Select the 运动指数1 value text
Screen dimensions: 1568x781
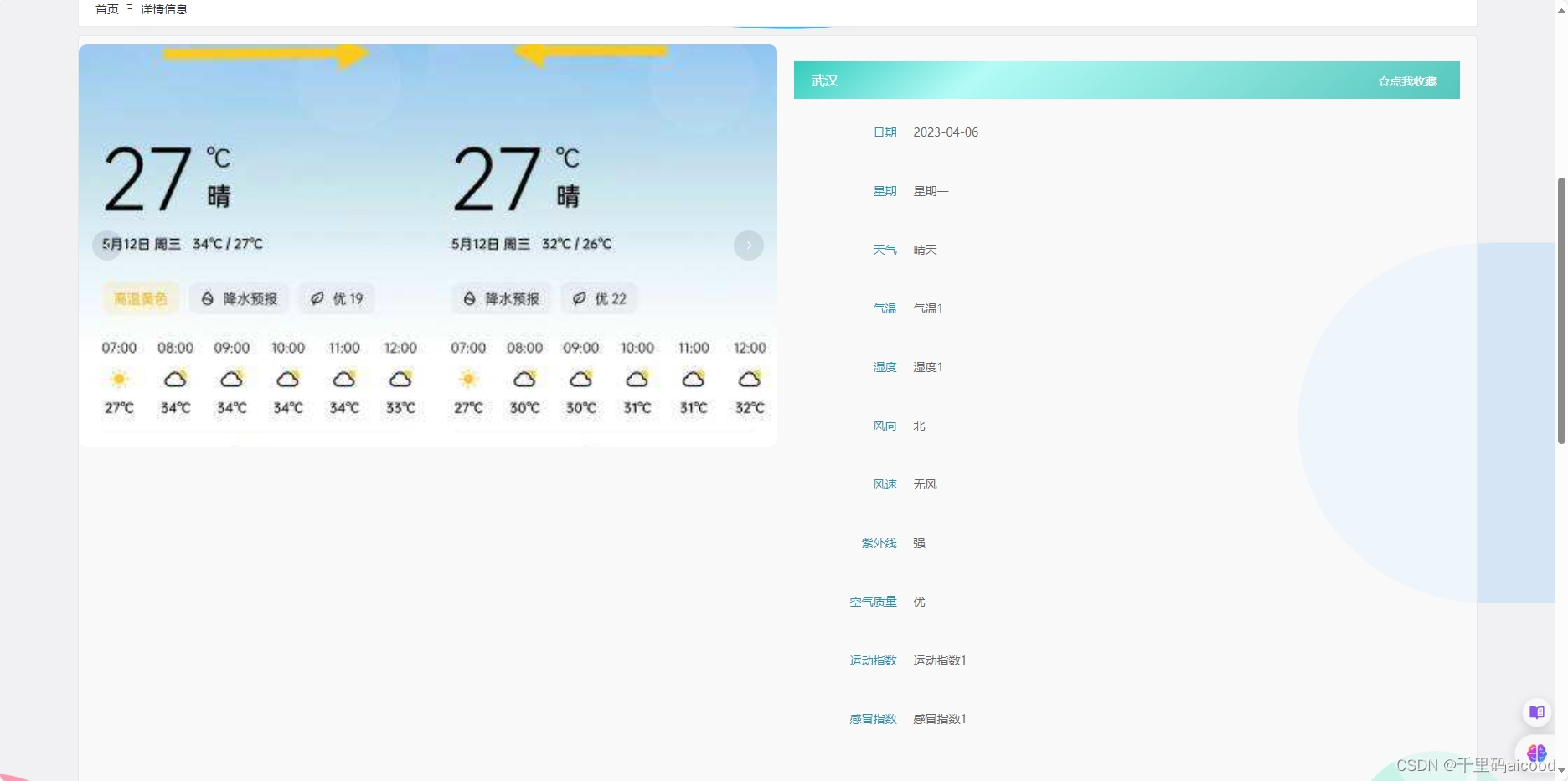[x=940, y=660]
